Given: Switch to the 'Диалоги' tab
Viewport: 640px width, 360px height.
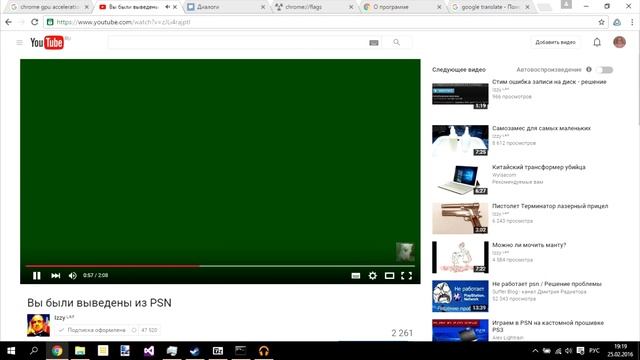Looking at the screenshot, I should tap(224, 7).
